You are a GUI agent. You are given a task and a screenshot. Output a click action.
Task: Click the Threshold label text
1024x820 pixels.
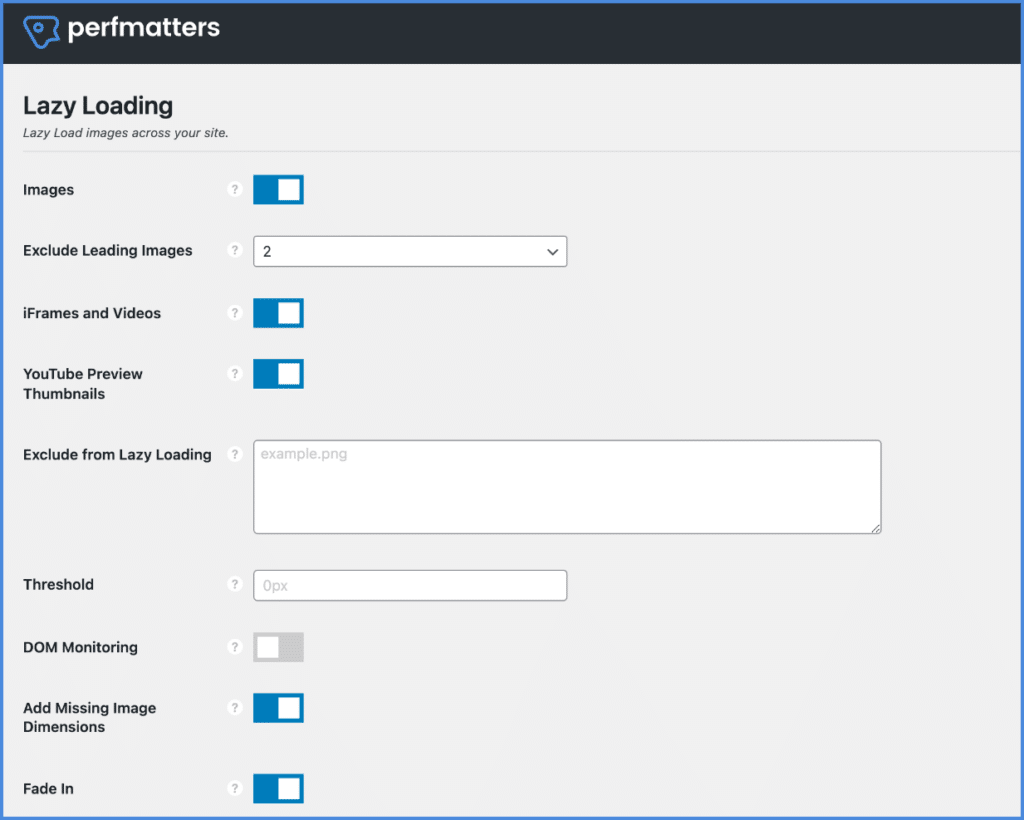(x=58, y=584)
